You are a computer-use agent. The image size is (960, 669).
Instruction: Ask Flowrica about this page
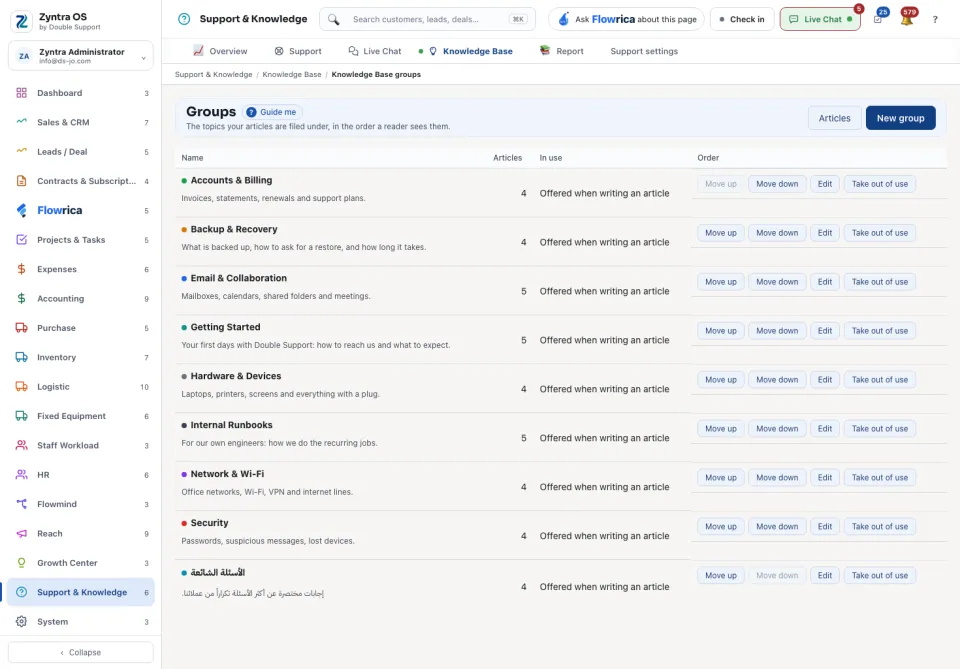click(x=626, y=19)
